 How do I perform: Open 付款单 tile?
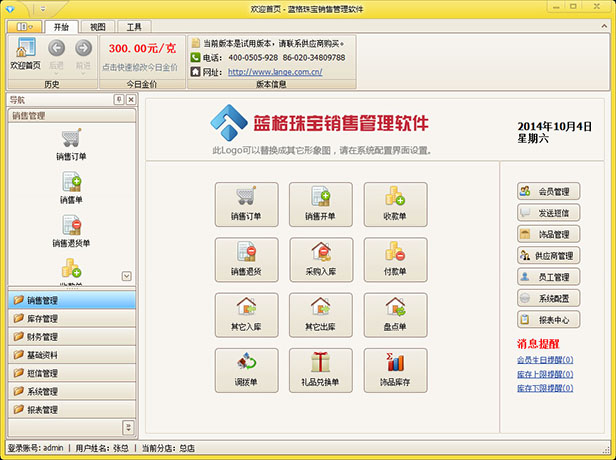395,260
